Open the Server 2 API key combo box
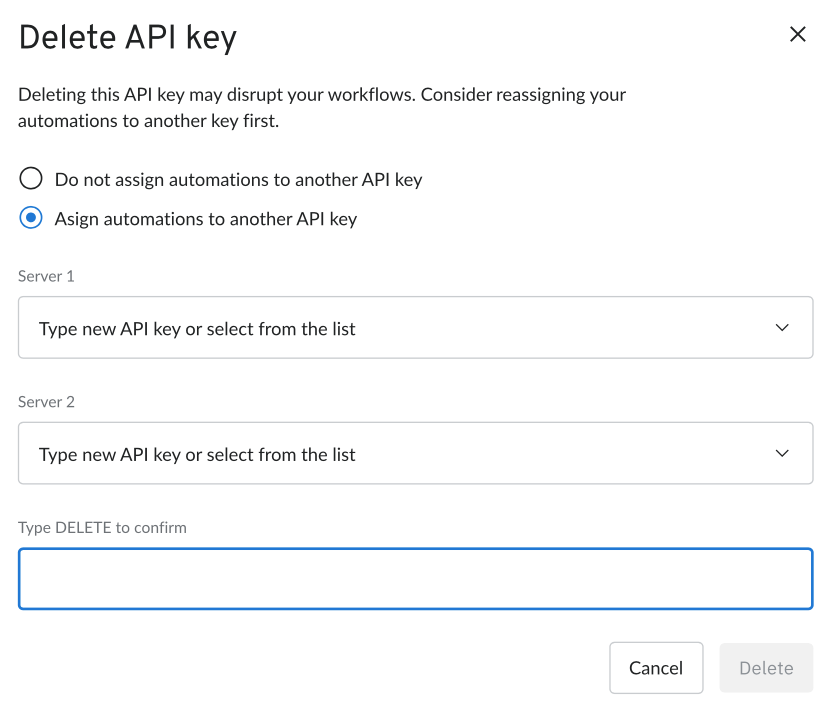The image size is (830, 712). click(x=416, y=453)
